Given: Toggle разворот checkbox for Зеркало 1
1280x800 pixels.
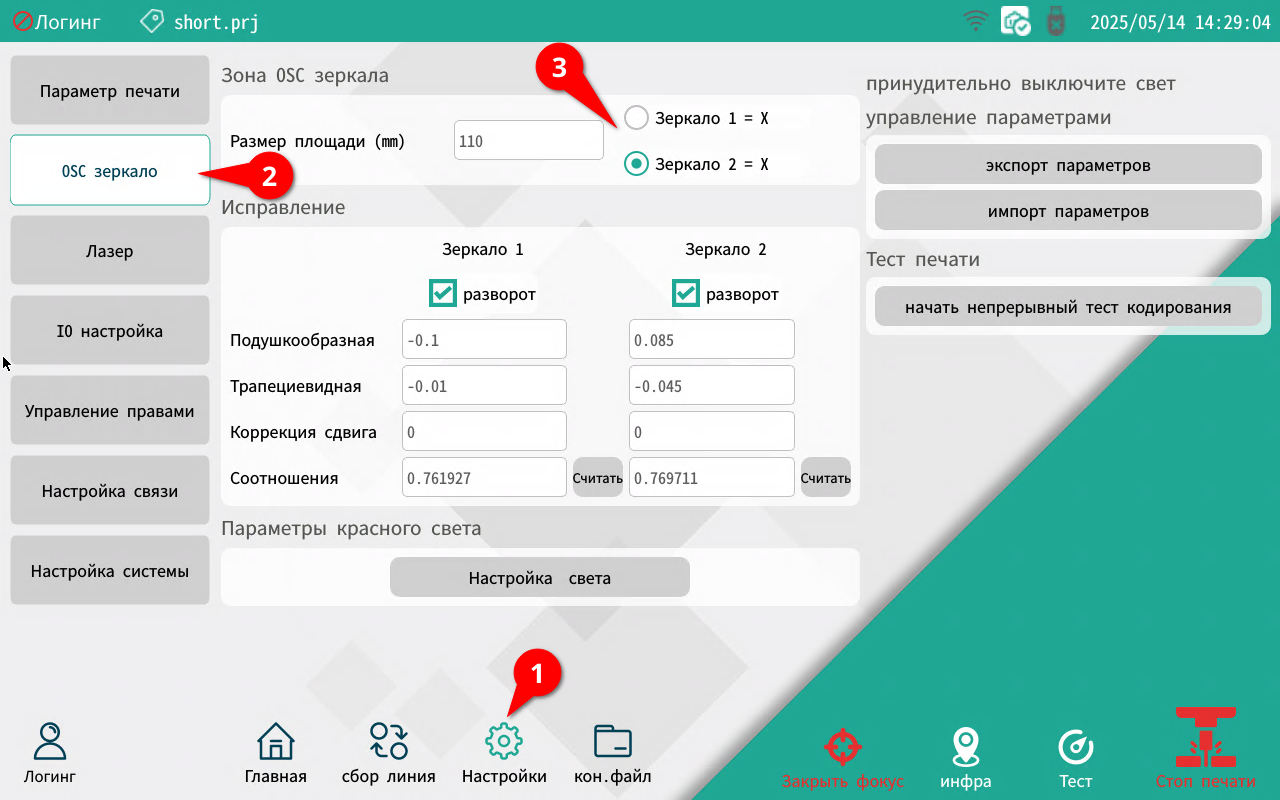Looking at the screenshot, I should (443, 294).
